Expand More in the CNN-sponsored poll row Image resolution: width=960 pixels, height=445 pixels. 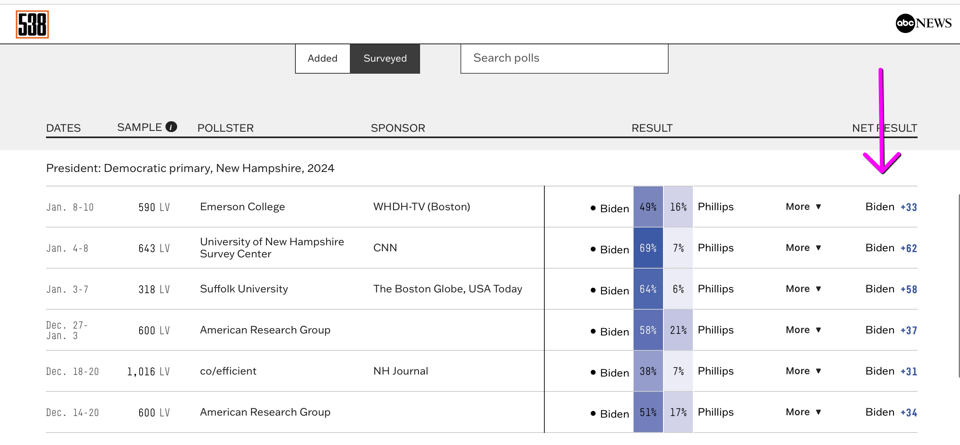[x=803, y=248]
